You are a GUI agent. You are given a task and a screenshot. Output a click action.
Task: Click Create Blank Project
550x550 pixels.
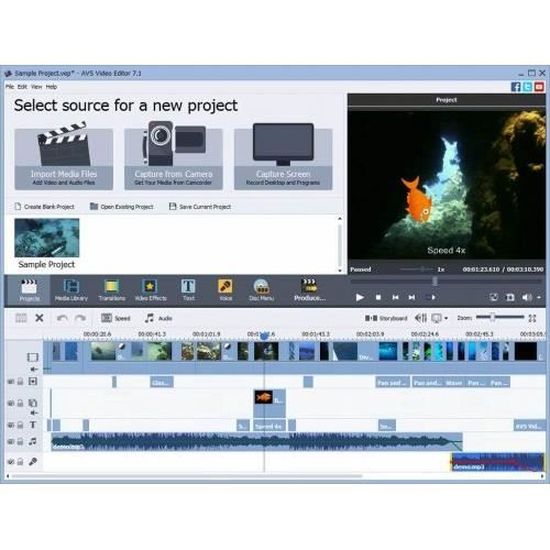click(45, 207)
